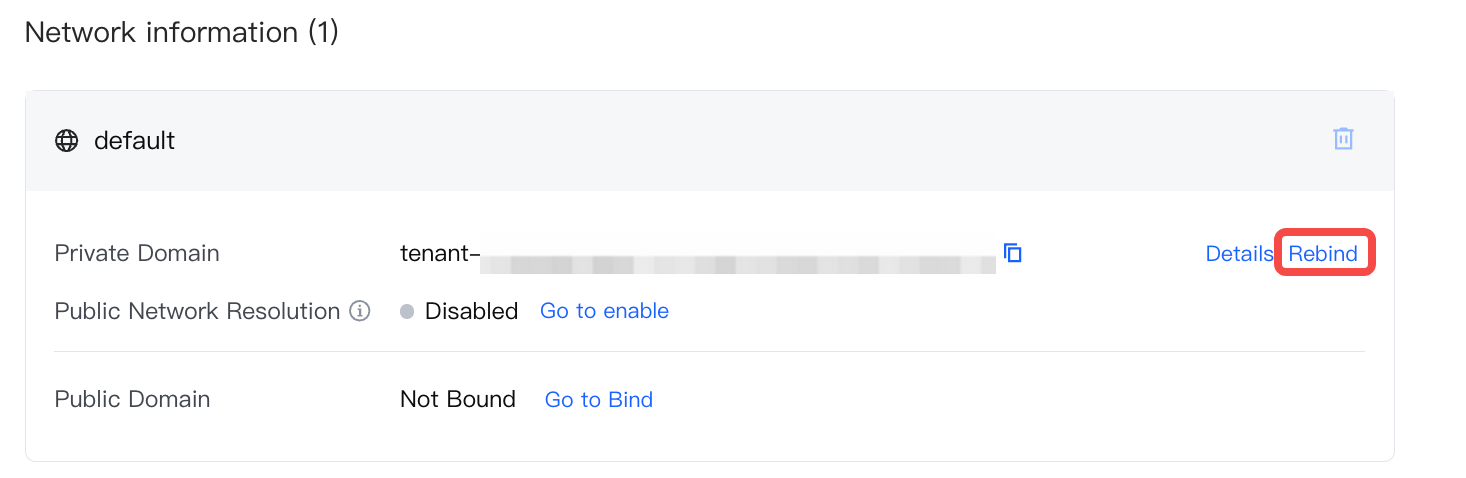Open Details for the private domain
Viewport: 1466px width, 478px height.
click(1238, 253)
